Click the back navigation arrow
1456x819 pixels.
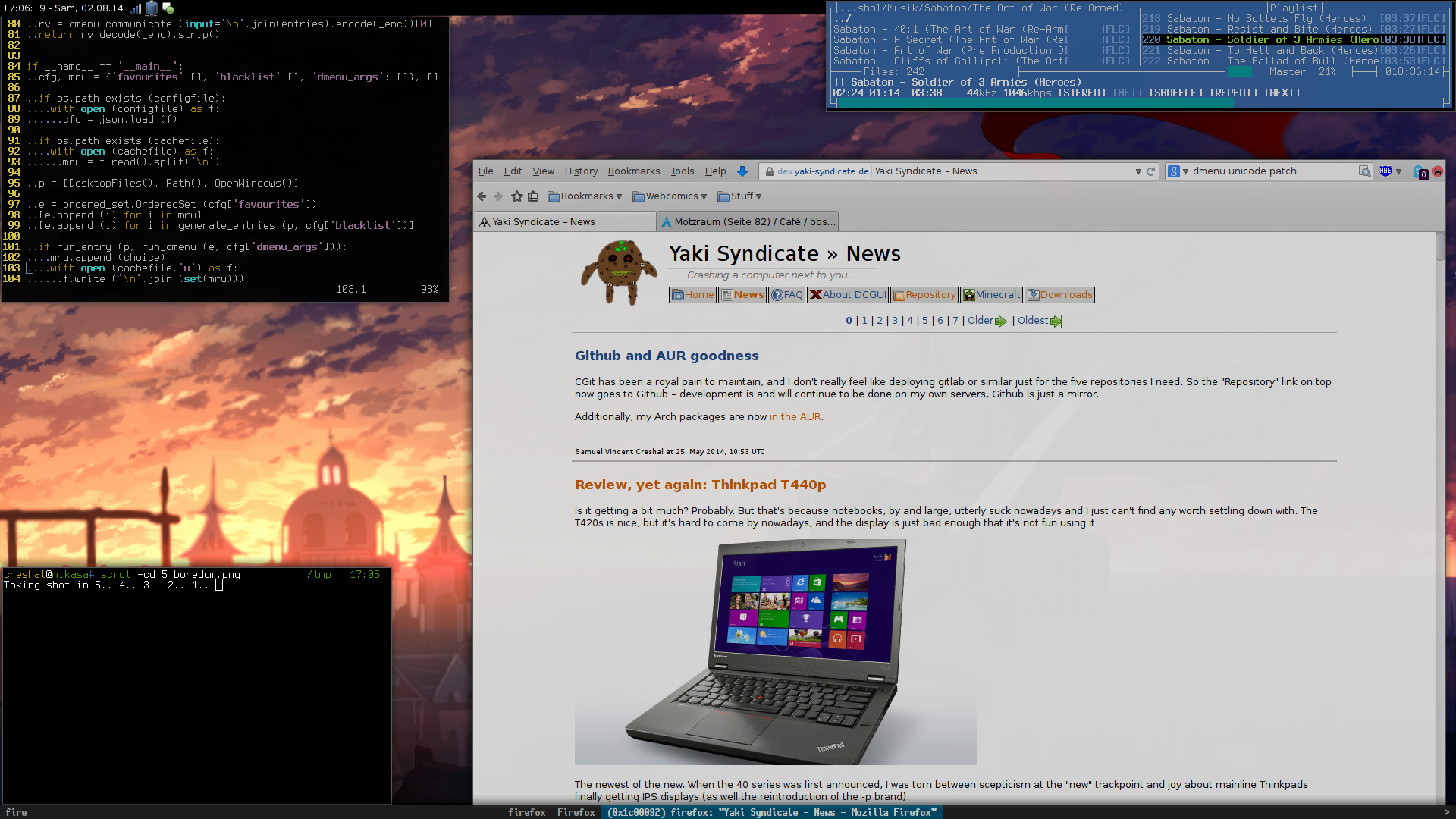pyautogui.click(x=482, y=196)
